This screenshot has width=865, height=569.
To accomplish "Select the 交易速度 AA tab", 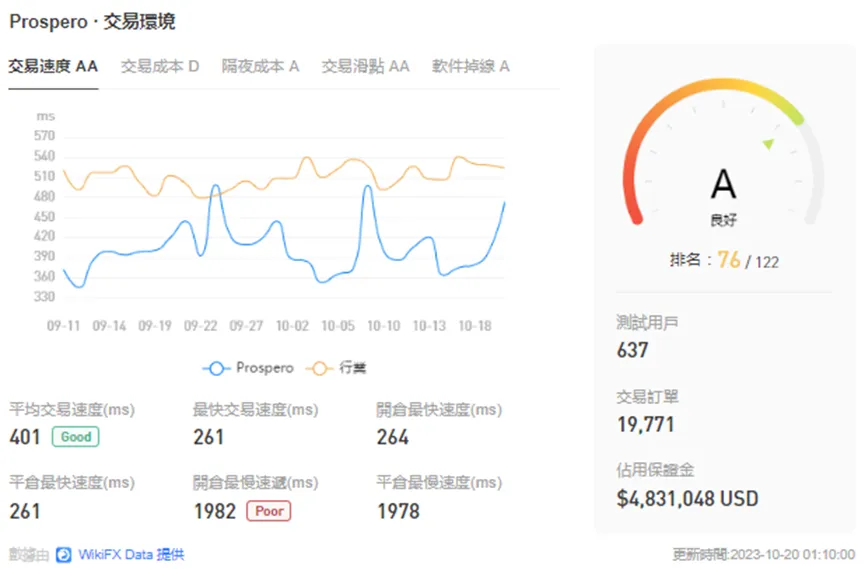I will click(x=53, y=66).
